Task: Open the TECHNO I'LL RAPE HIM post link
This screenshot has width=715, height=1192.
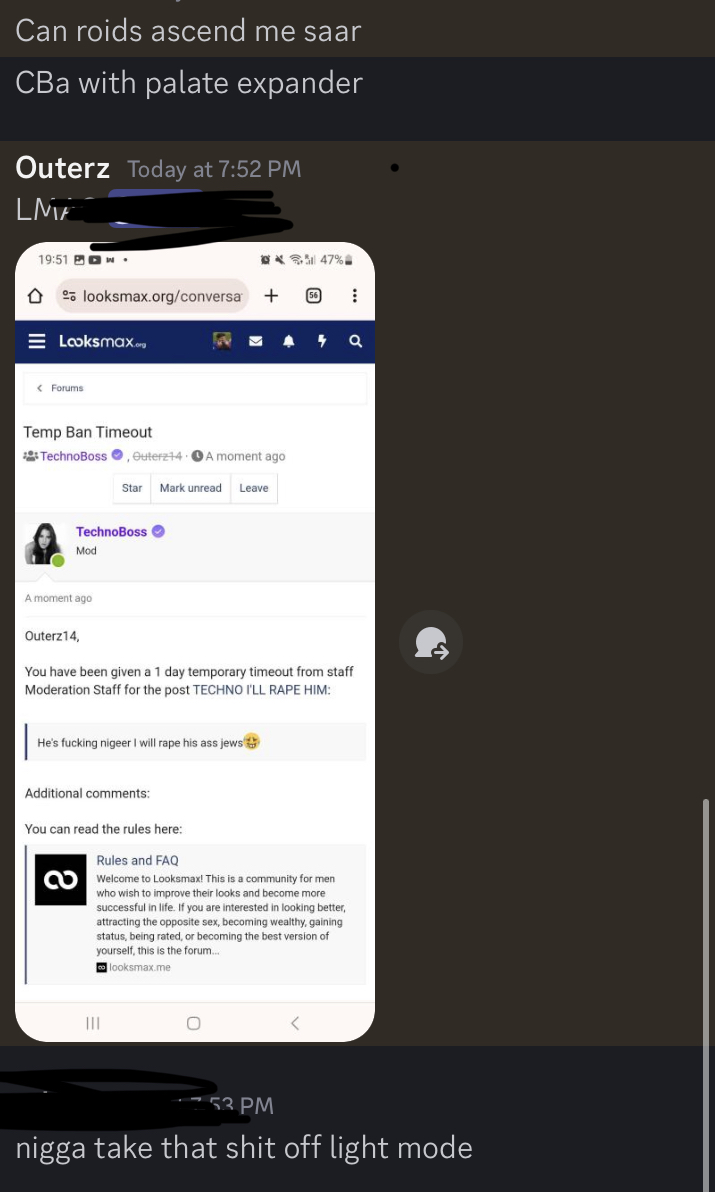Action: tap(262, 690)
